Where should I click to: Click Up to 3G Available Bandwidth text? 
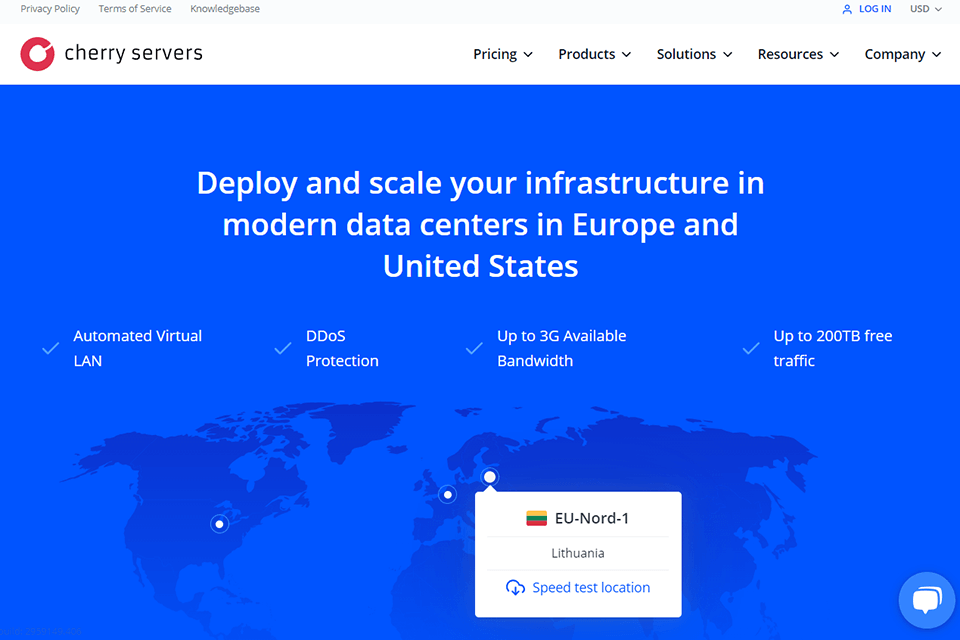[561, 348]
